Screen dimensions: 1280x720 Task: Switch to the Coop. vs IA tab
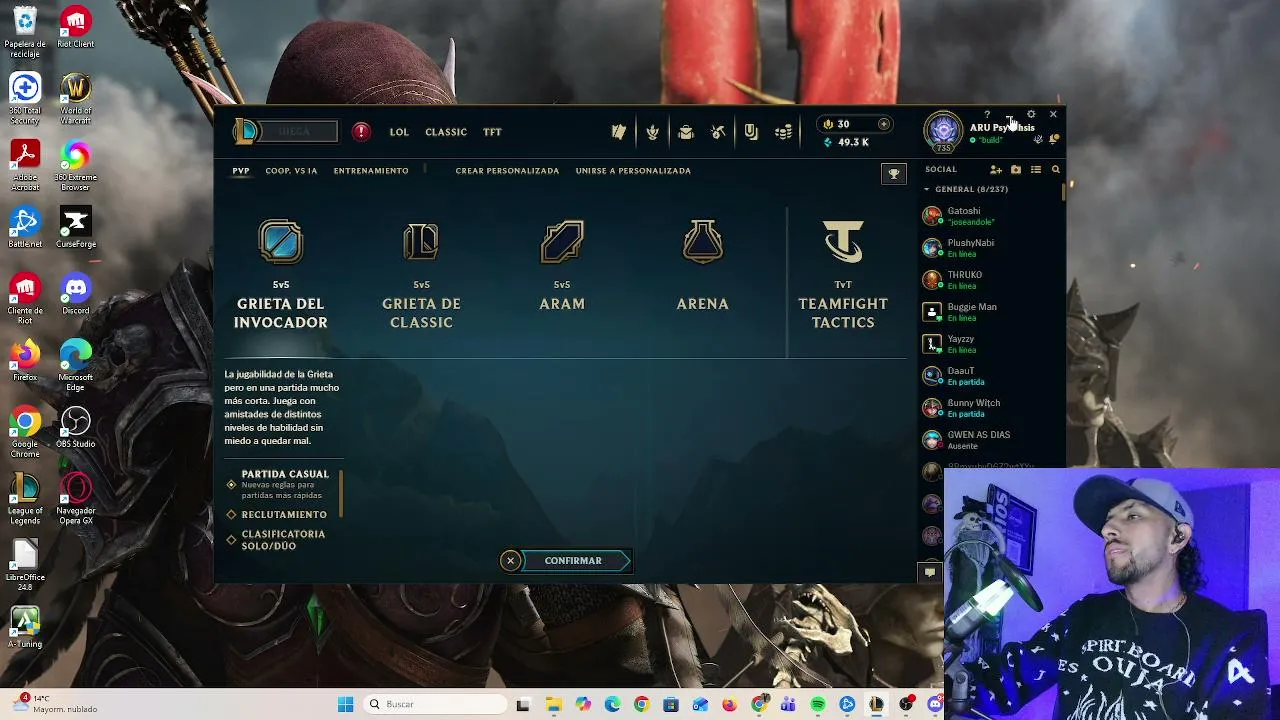291,171
